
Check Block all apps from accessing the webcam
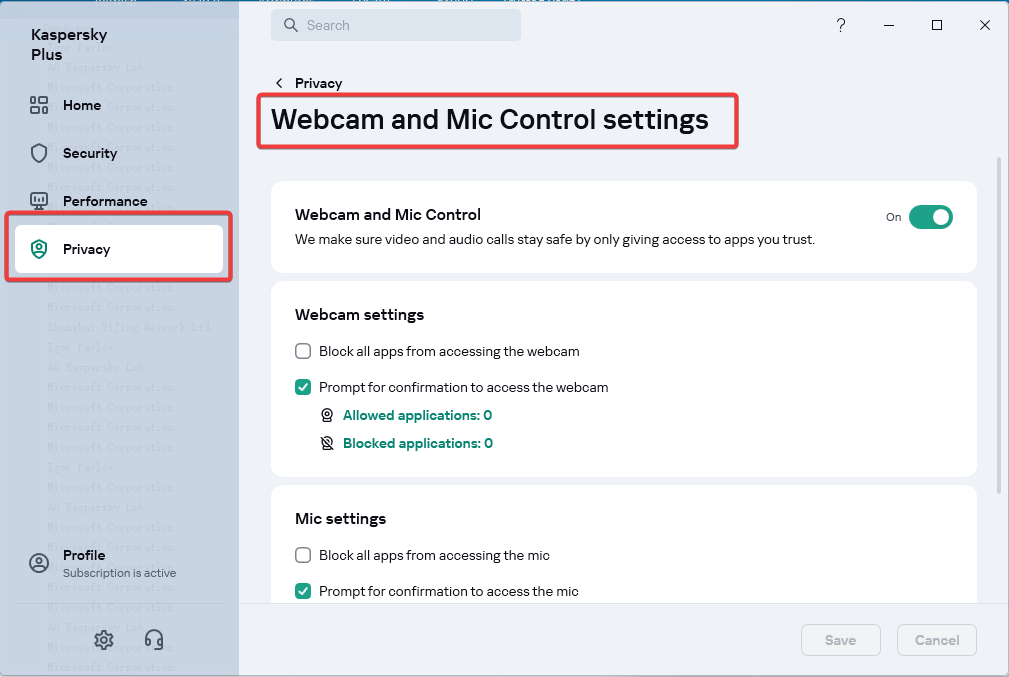(303, 352)
